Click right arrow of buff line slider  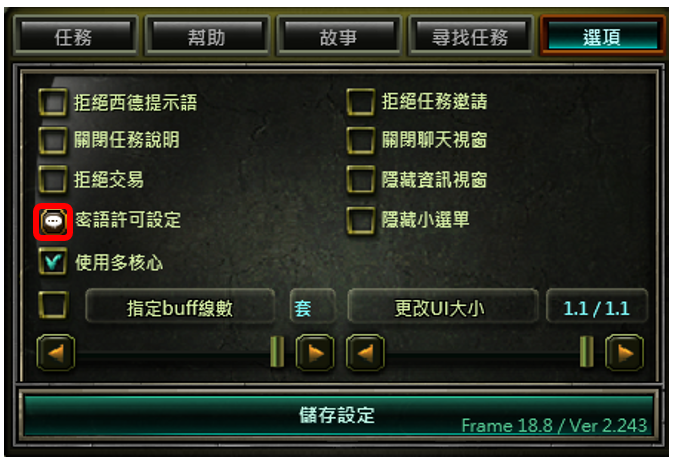315,353
